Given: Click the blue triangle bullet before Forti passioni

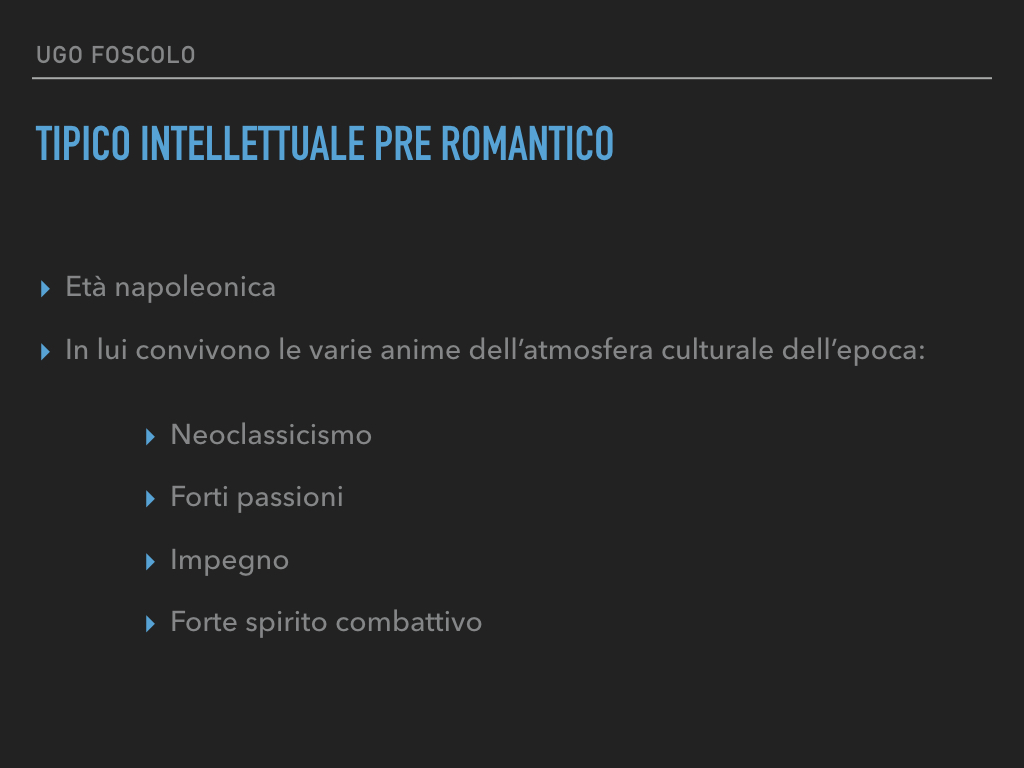Looking at the screenshot, I should coord(150,499).
